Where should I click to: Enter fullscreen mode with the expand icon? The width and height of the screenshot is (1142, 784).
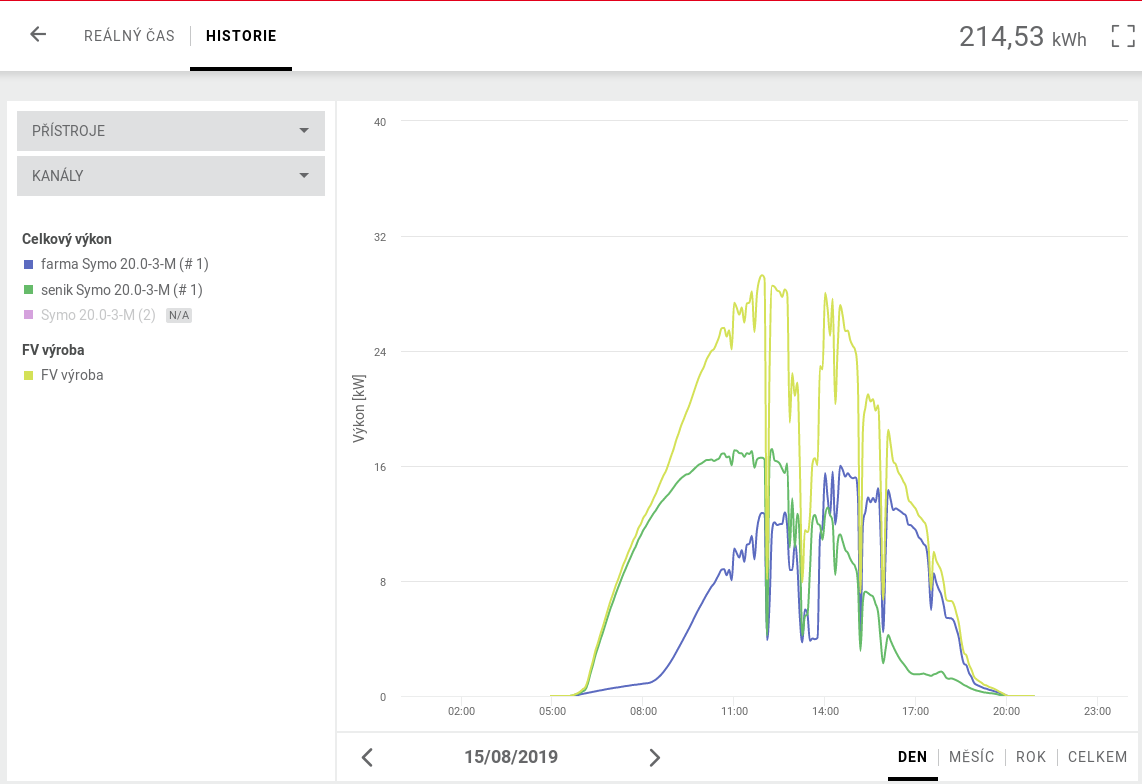[1123, 37]
